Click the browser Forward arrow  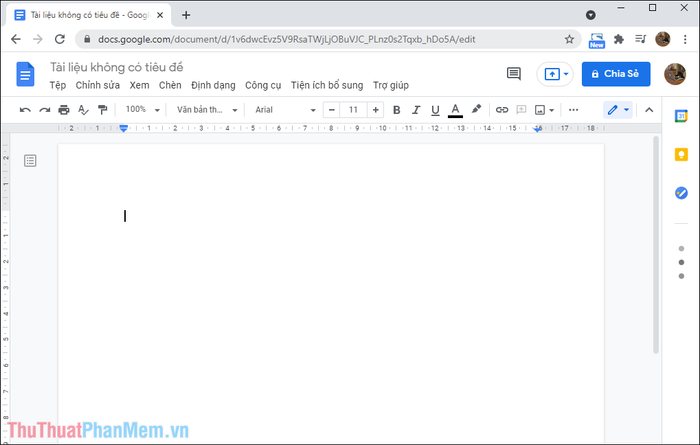click(x=38, y=39)
